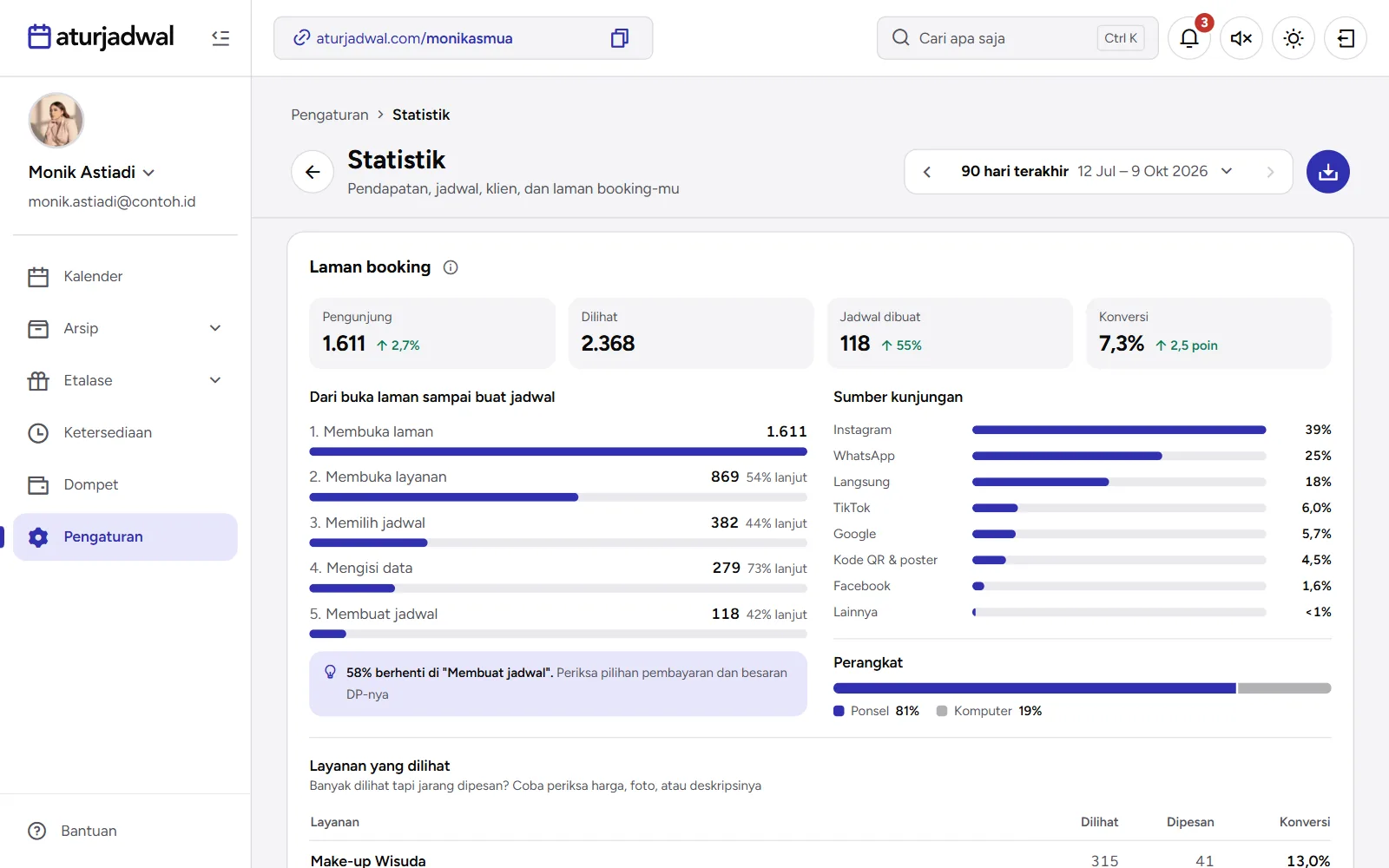Open Kalender from the sidebar
This screenshot has width=1389, height=868.
click(125, 276)
